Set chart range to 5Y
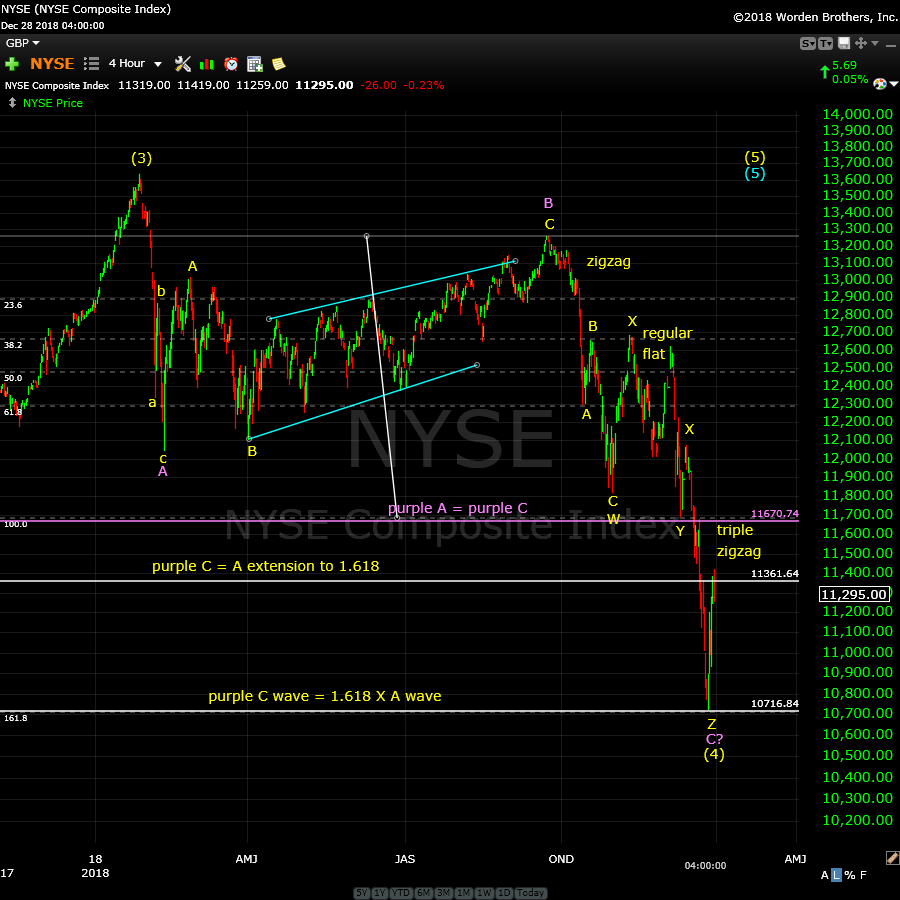Image resolution: width=900 pixels, height=900 pixels. pyautogui.click(x=362, y=893)
